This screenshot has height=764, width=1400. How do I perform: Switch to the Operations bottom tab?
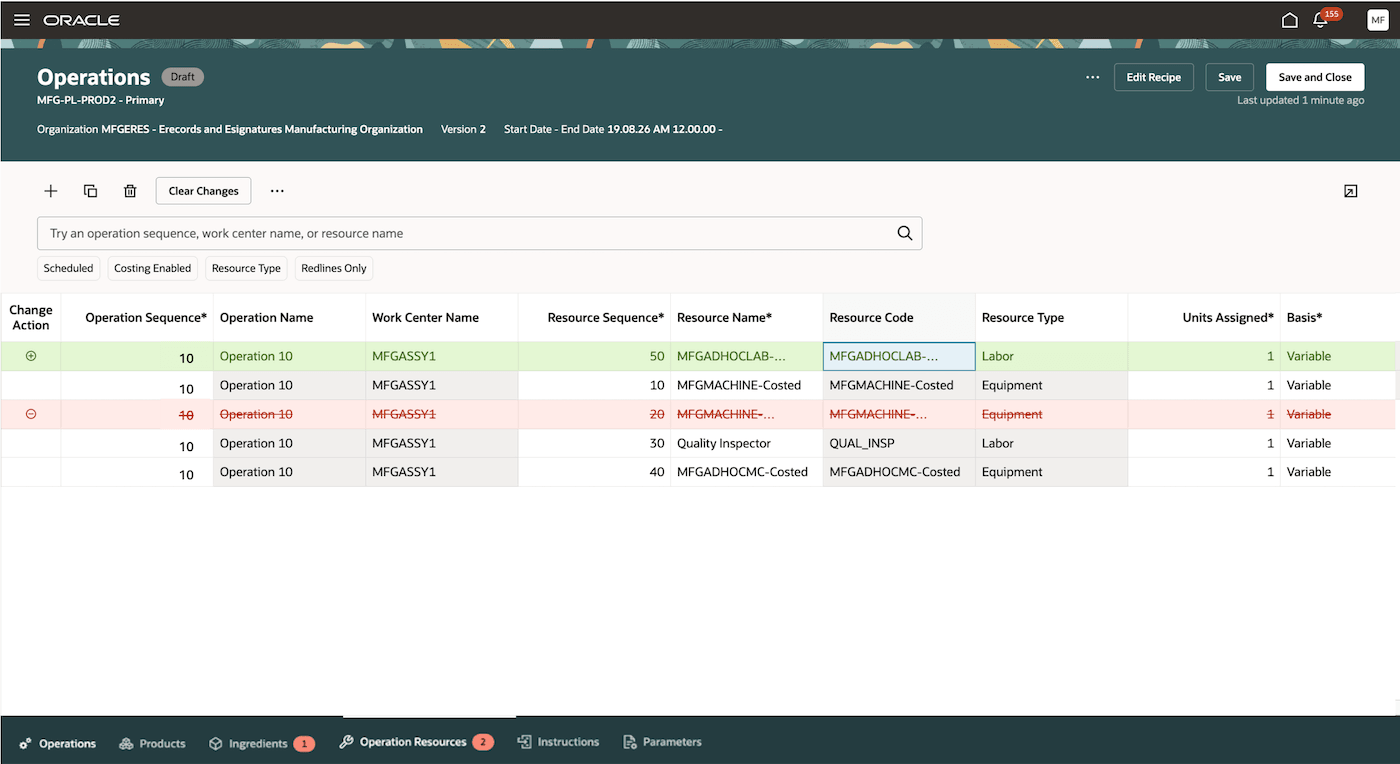pyautogui.click(x=58, y=743)
